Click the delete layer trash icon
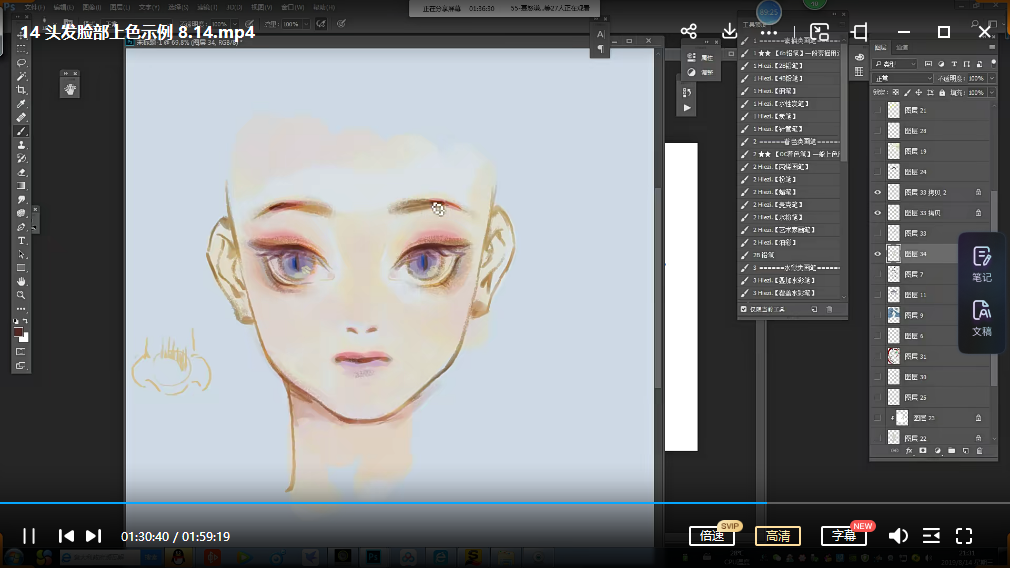This screenshot has height=568, width=1010. (980, 451)
